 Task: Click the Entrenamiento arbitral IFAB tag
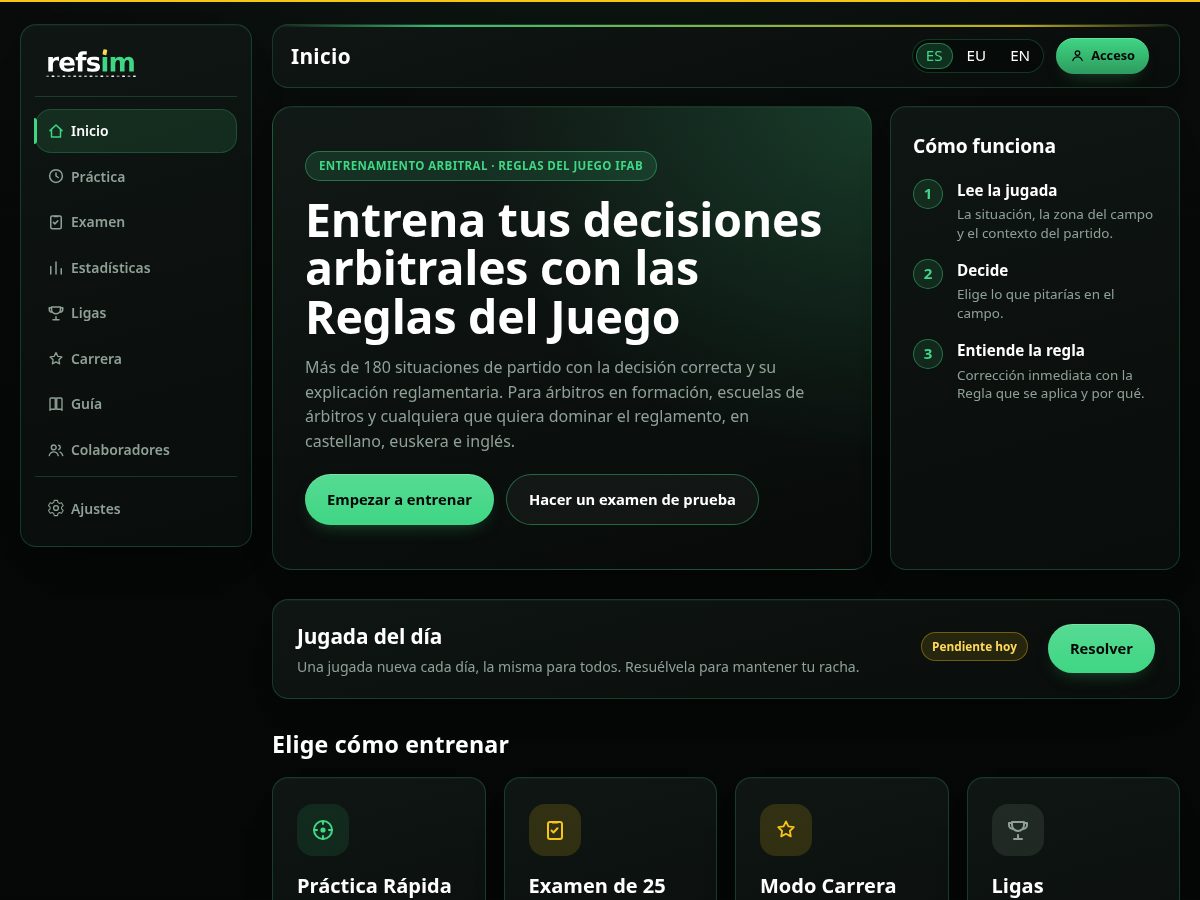tap(481, 166)
